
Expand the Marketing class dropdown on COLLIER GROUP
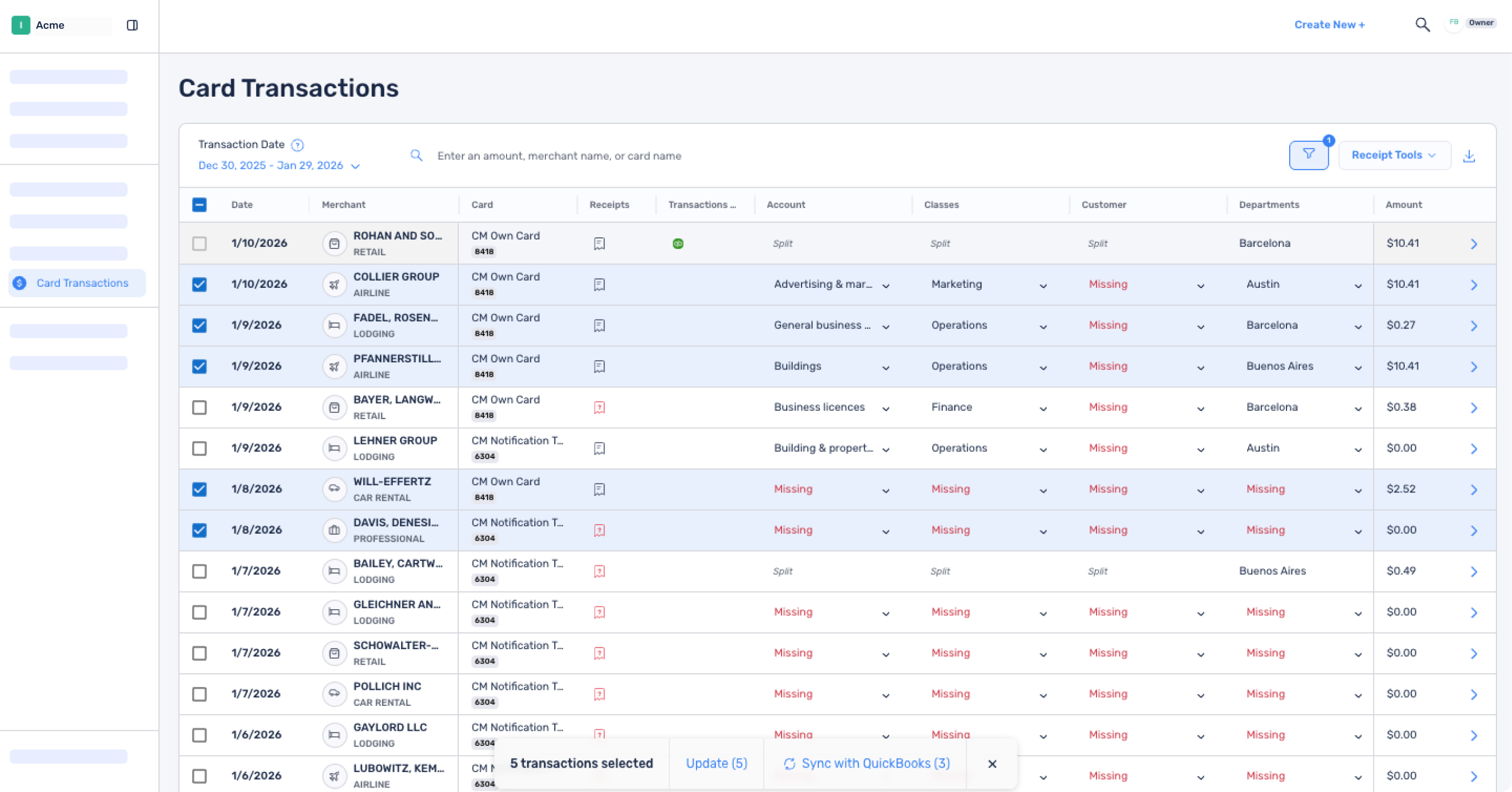(x=1043, y=286)
